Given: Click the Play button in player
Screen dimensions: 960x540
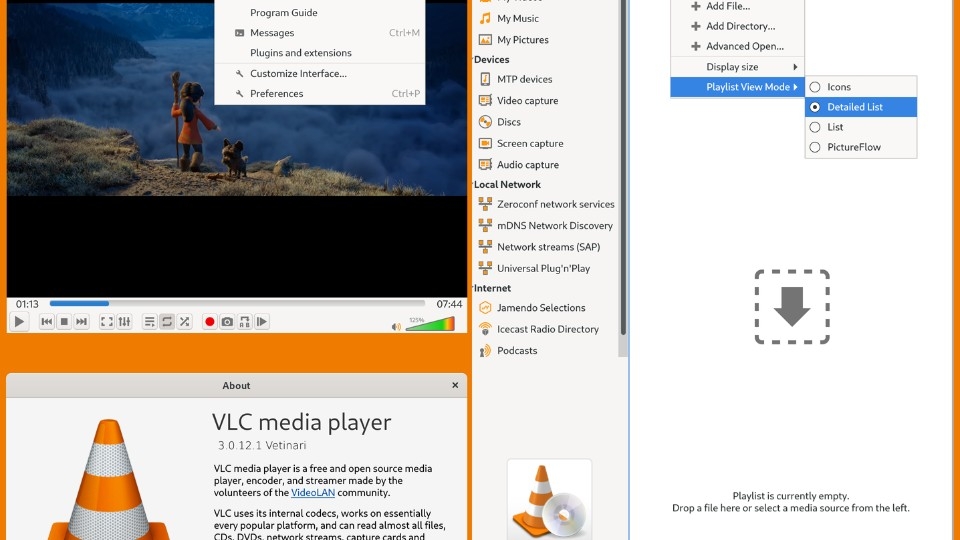Looking at the screenshot, I should point(19,321).
